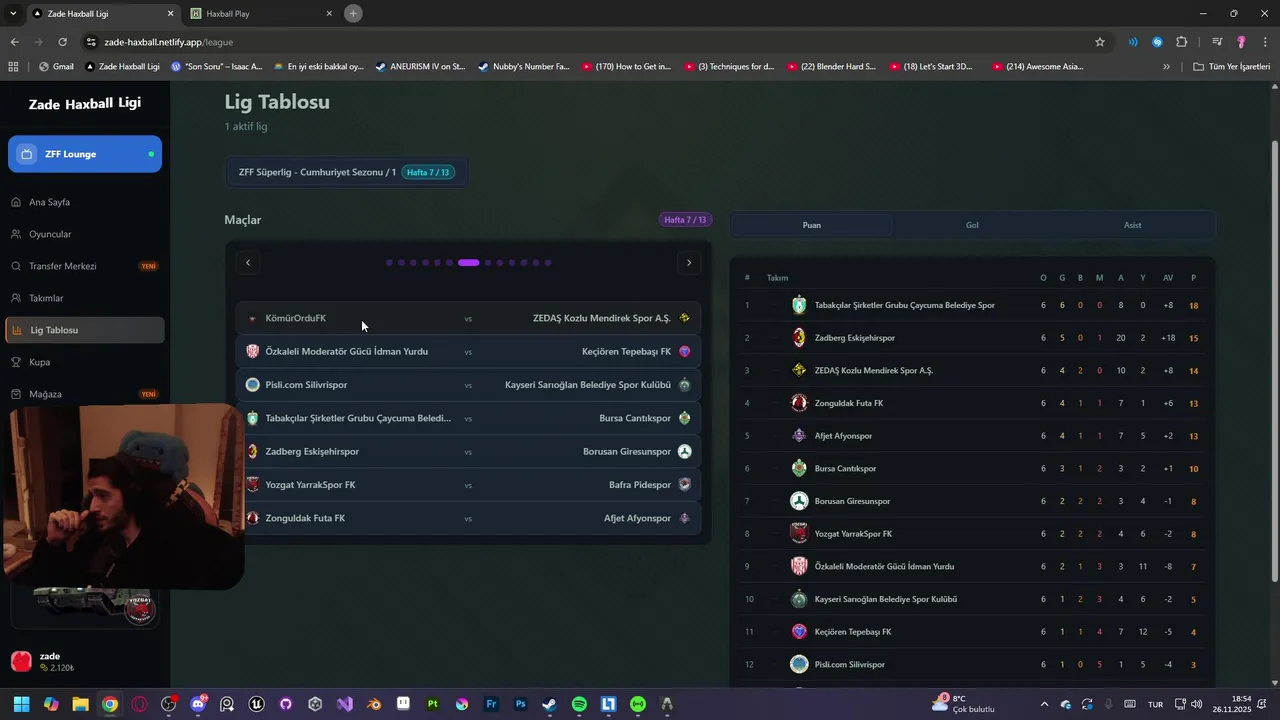This screenshot has width=1280, height=720.
Task: Select Kayseri Sarıoğlan Belediye standings row
Action: click(972, 599)
